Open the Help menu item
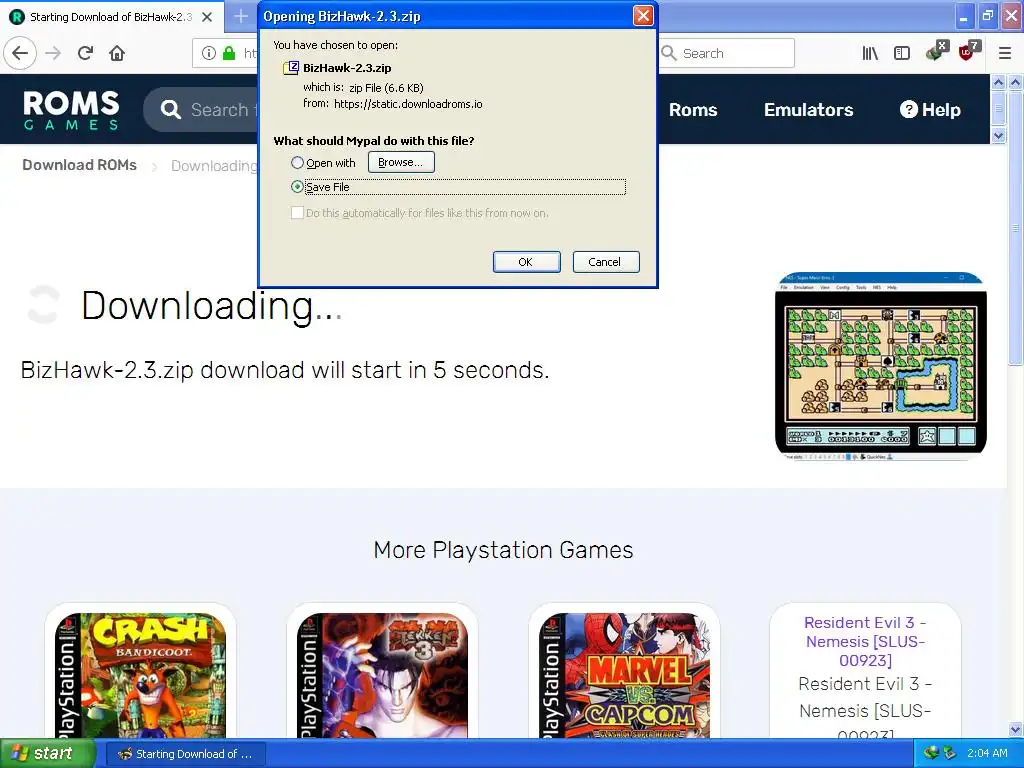This screenshot has width=1024, height=768. [930, 110]
